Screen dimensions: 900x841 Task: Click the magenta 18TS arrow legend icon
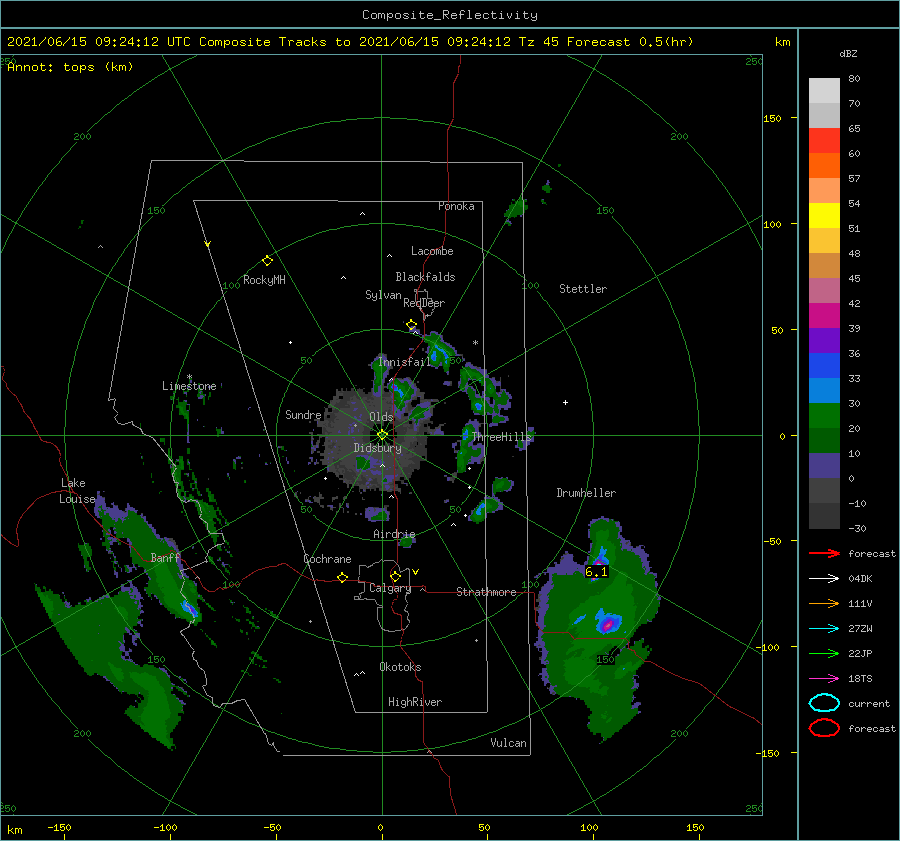pos(824,679)
